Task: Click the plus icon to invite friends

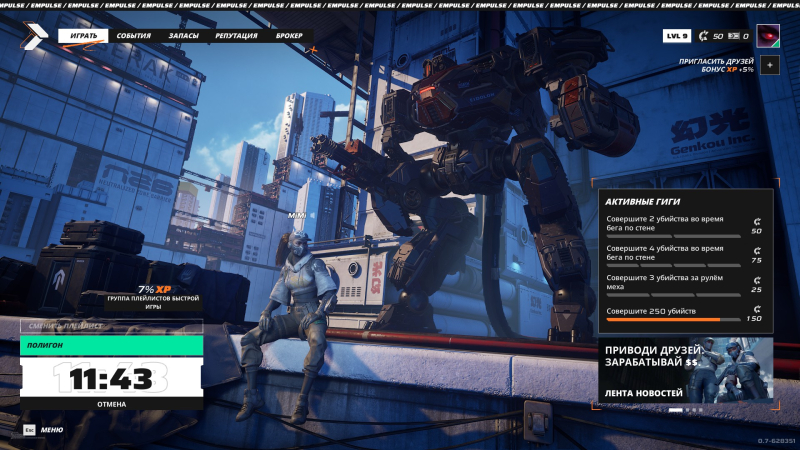Action: click(x=770, y=65)
